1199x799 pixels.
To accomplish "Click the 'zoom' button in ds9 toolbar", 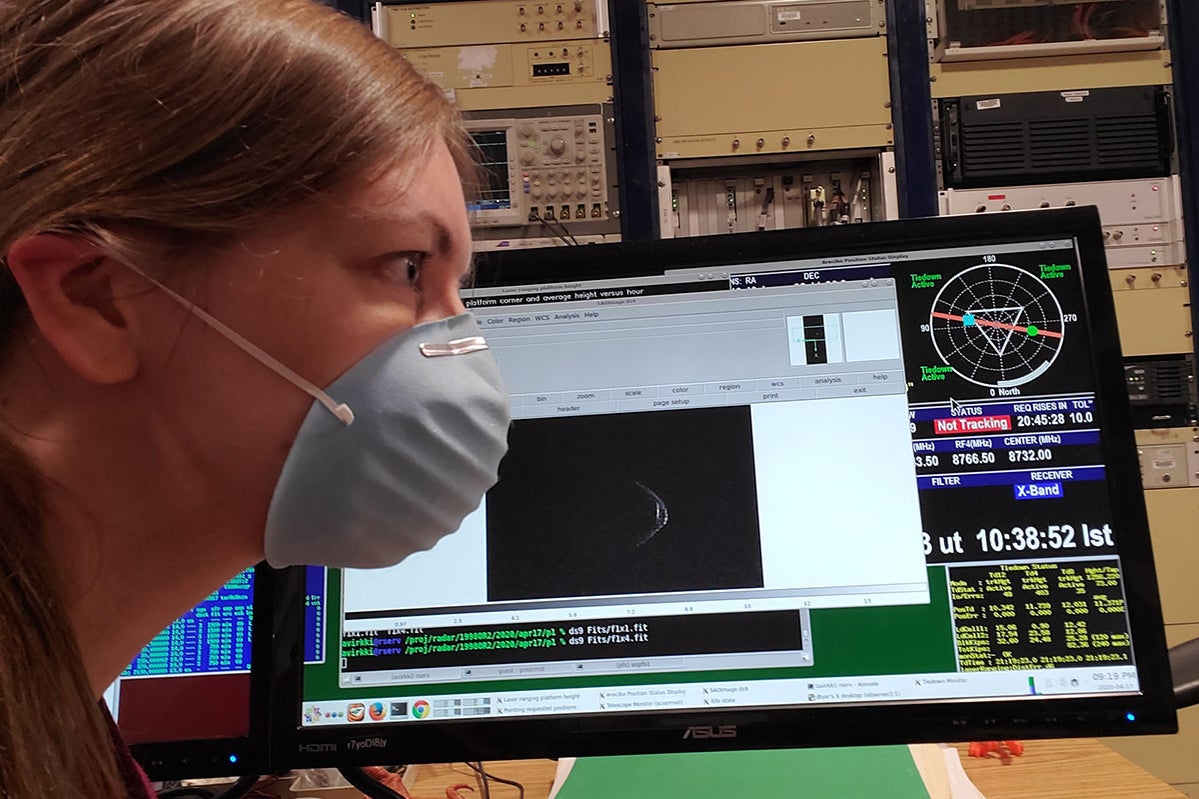I will [585, 395].
